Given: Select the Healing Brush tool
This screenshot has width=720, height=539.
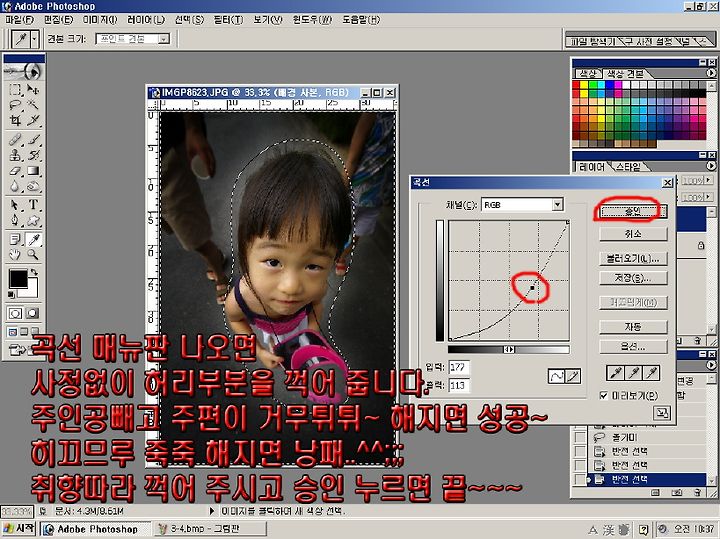Looking at the screenshot, I should pos(15,139).
